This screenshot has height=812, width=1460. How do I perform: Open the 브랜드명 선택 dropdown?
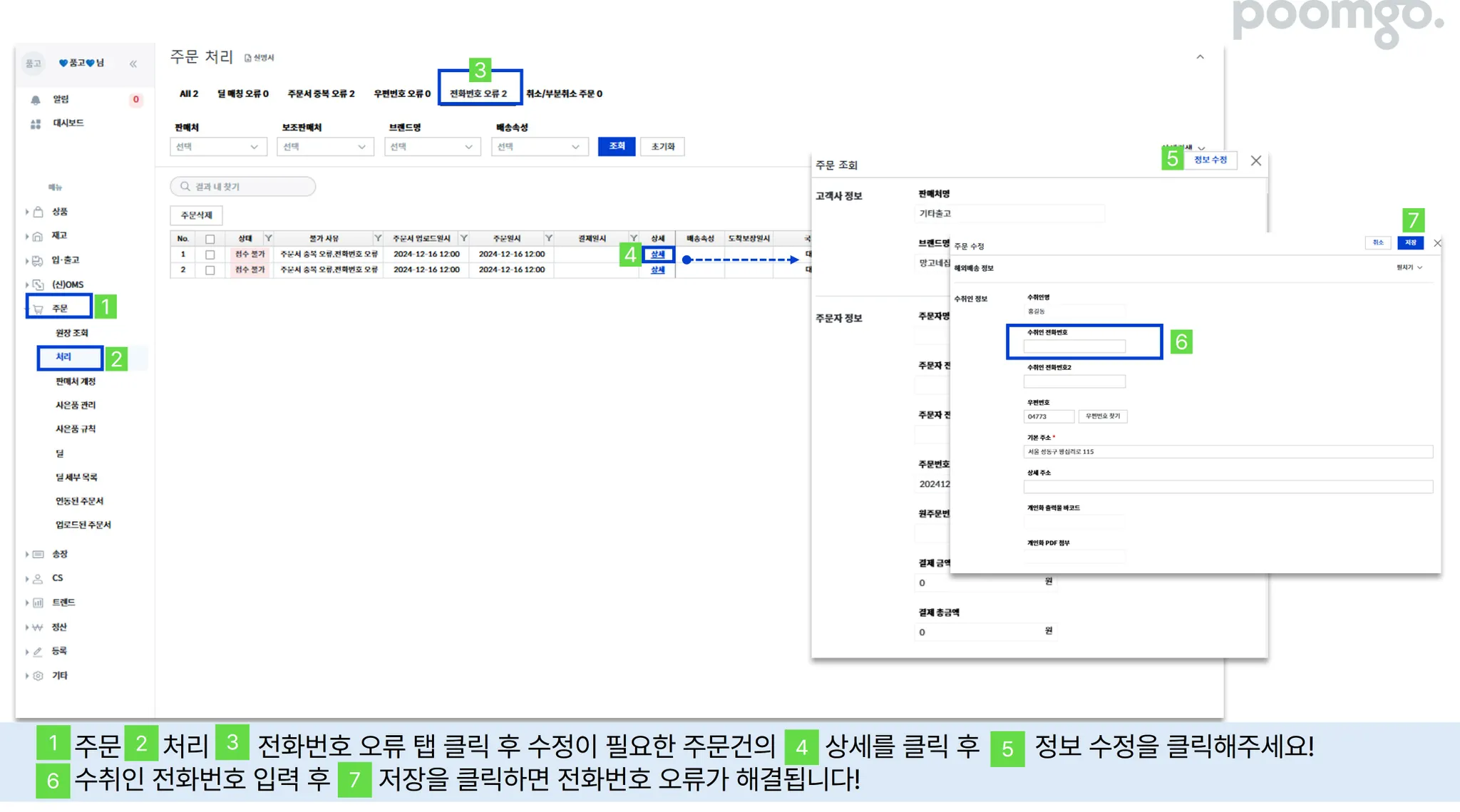click(x=432, y=147)
